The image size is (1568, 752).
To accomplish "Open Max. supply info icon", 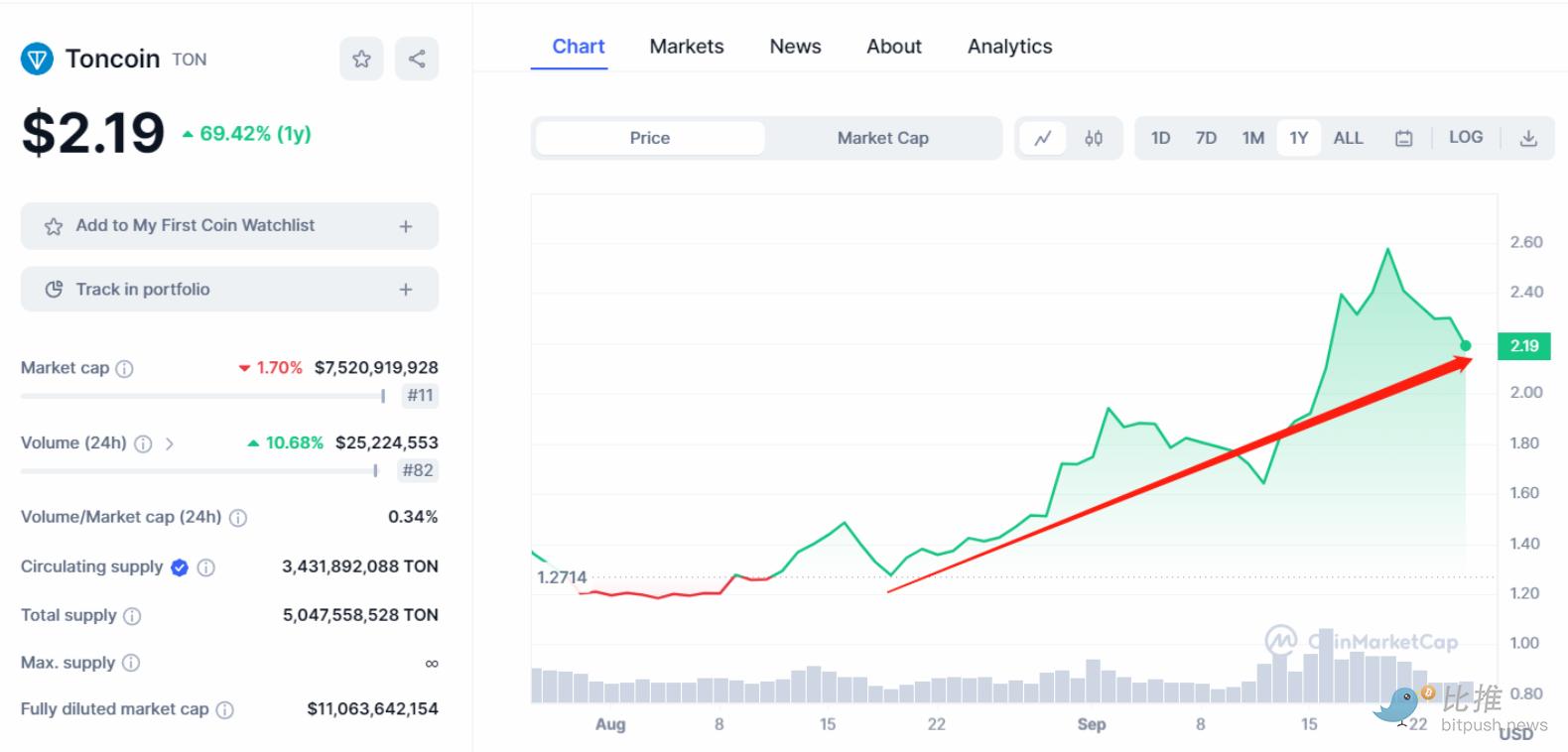I will 131,663.
